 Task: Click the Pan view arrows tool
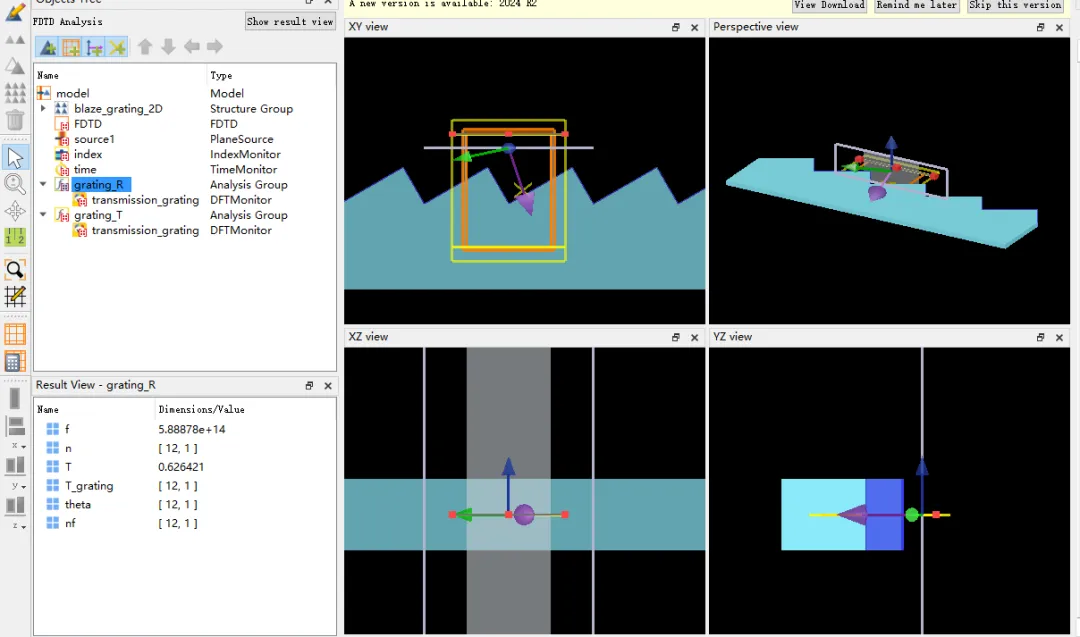tap(15, 211)
